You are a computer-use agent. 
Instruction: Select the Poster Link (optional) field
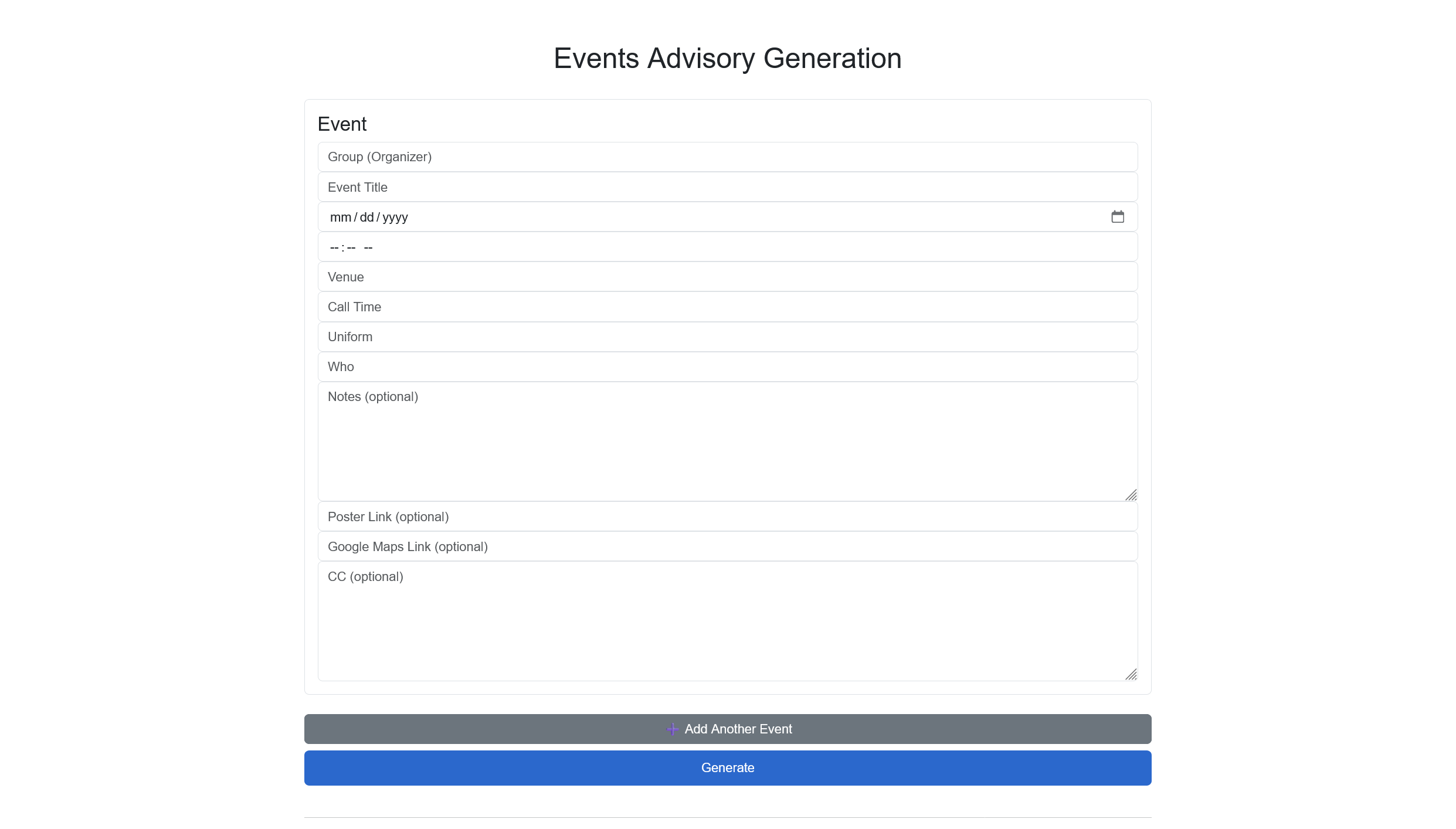click(x=727, y=517)
